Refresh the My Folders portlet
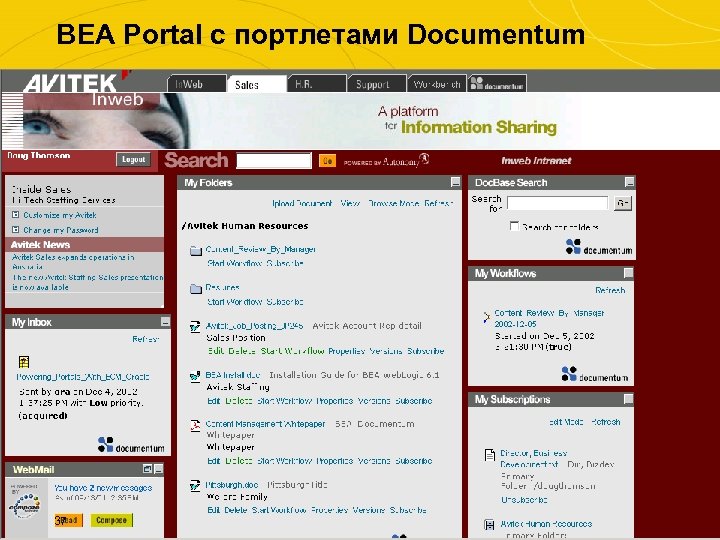The image size is (720, 540). click(x=439, y=203)
